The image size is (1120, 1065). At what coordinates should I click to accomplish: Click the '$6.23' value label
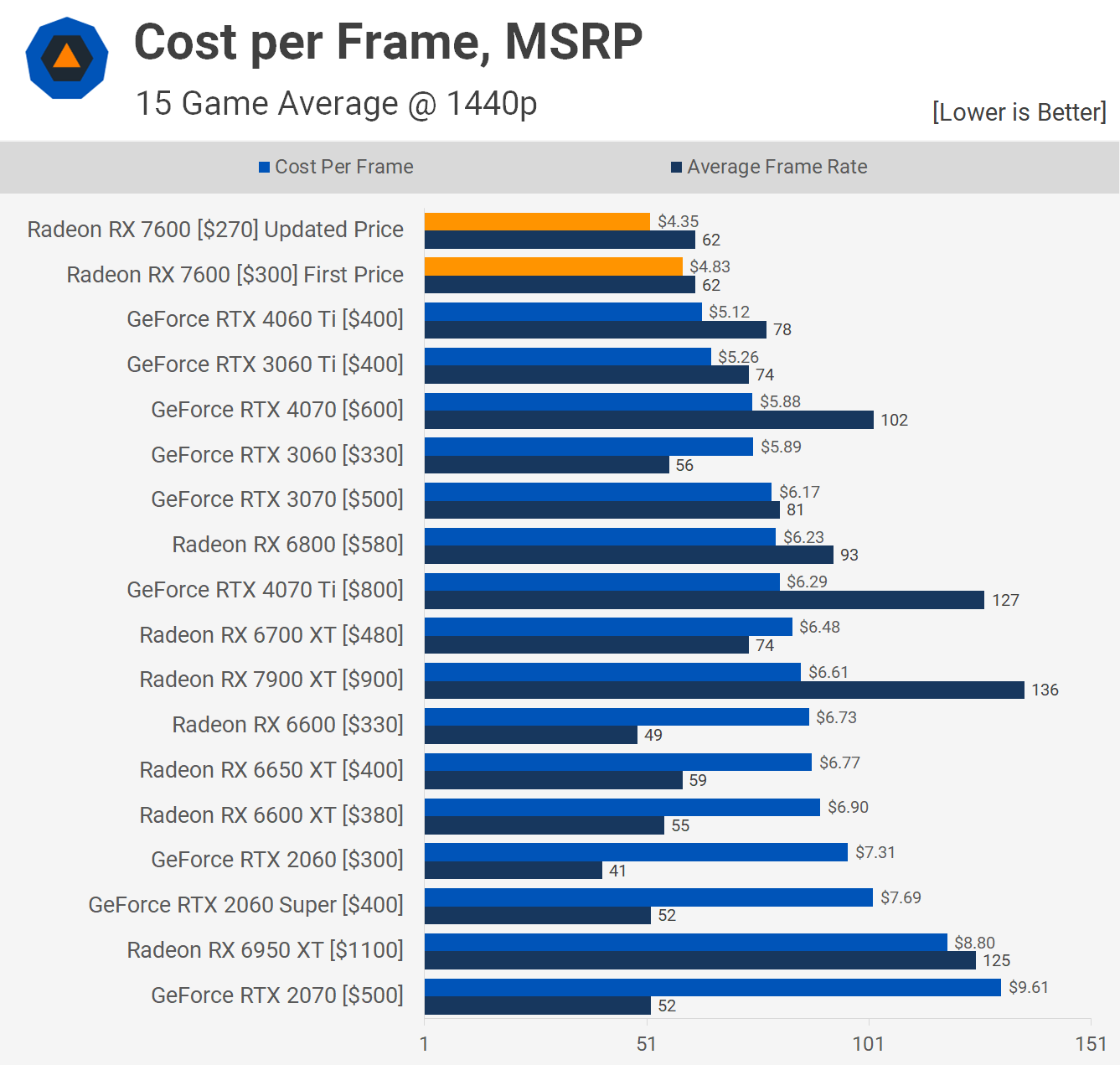tap(803, 537)
